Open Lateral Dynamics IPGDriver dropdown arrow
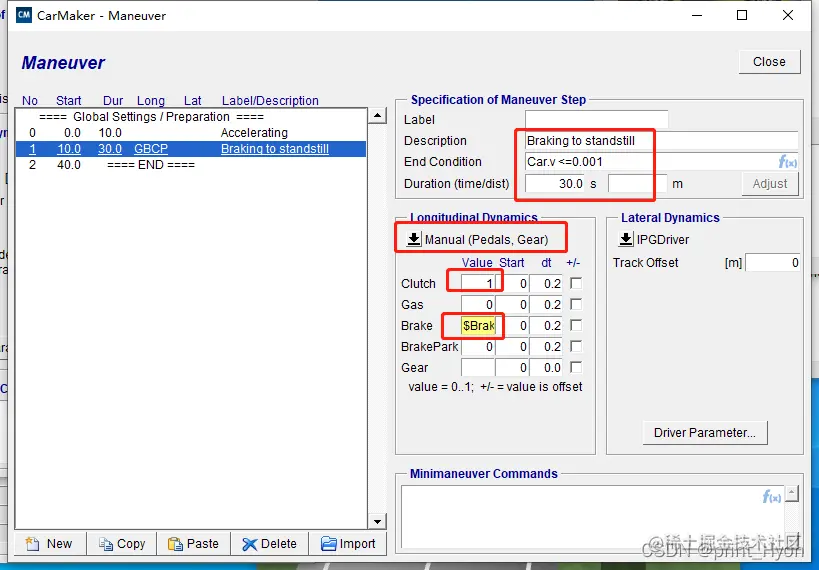819x570 pixels. tap(625, 239)
